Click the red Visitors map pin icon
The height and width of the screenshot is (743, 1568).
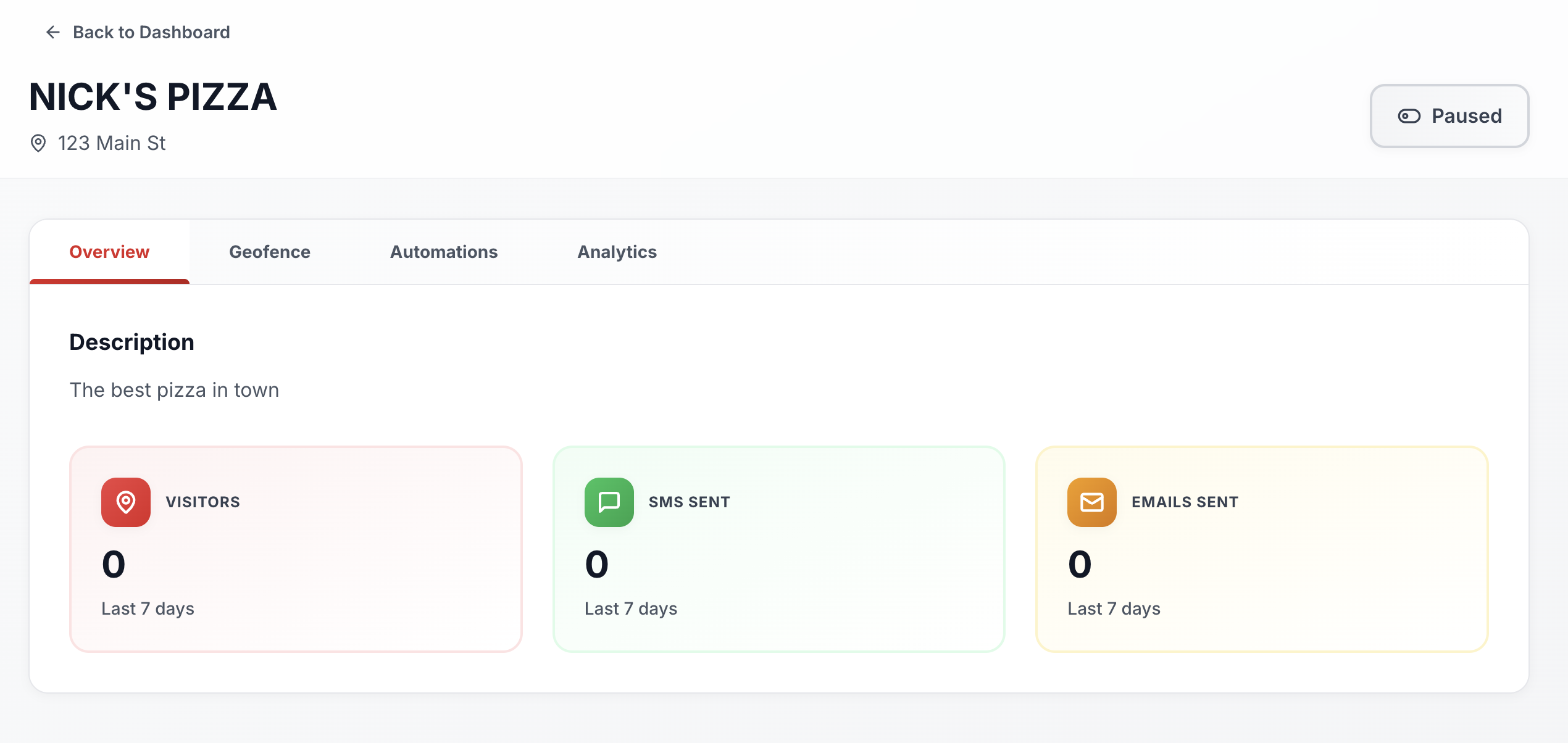point(126,502)
